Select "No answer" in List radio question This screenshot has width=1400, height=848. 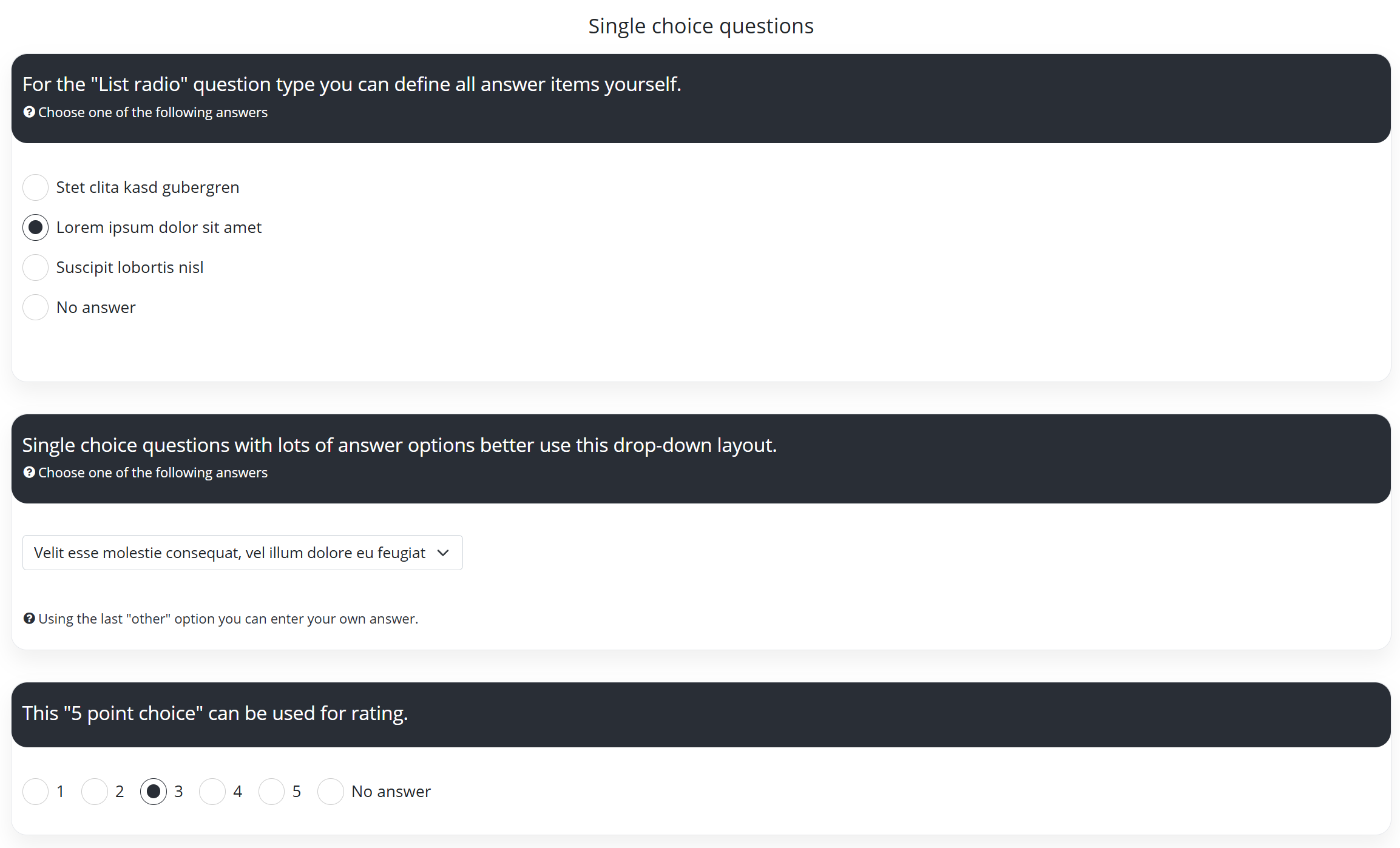(35, 308)
